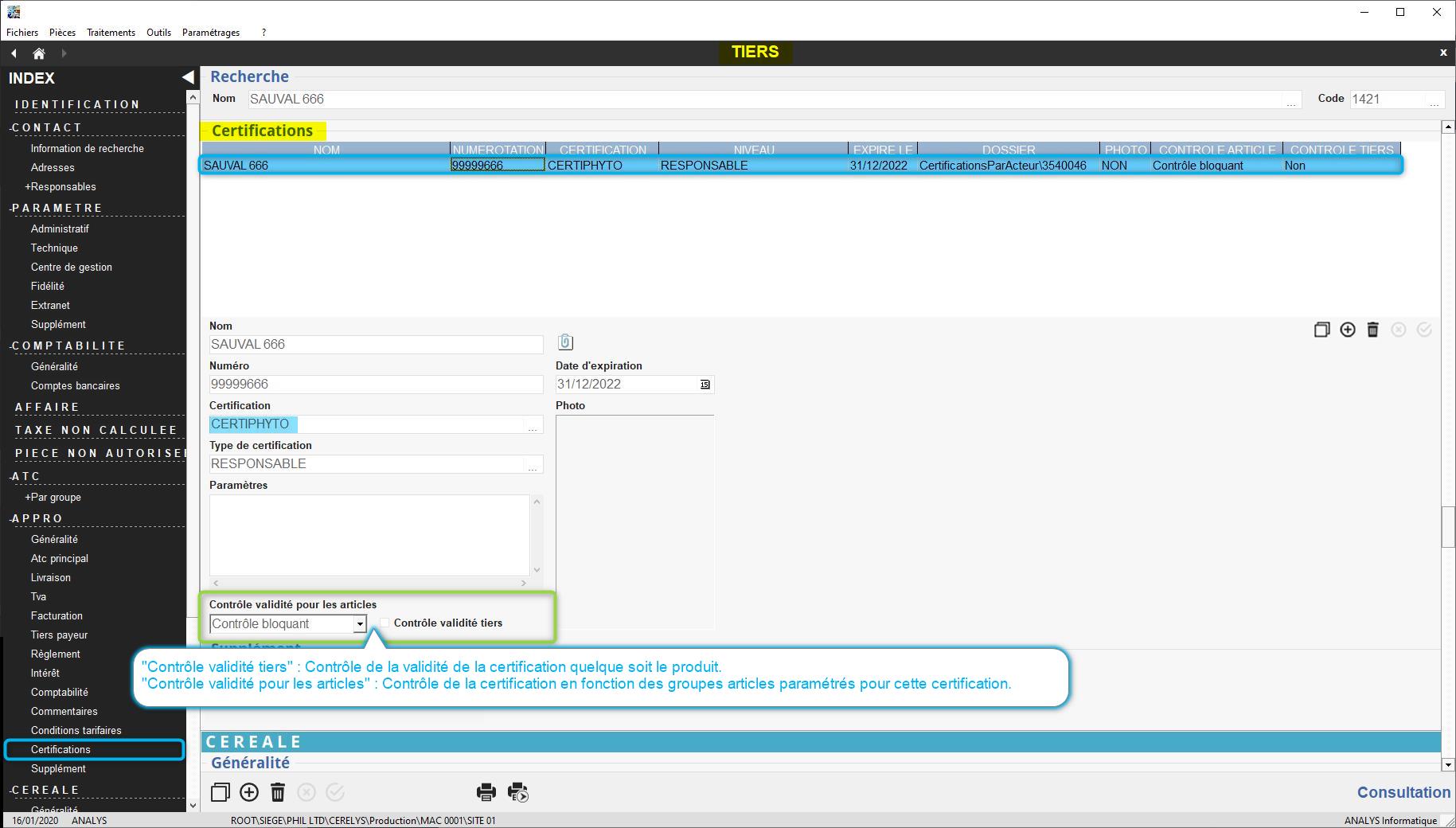Screen dimensions: 1456x828
Task: Delete certification using upper right trash icon
Action: 1372,330
